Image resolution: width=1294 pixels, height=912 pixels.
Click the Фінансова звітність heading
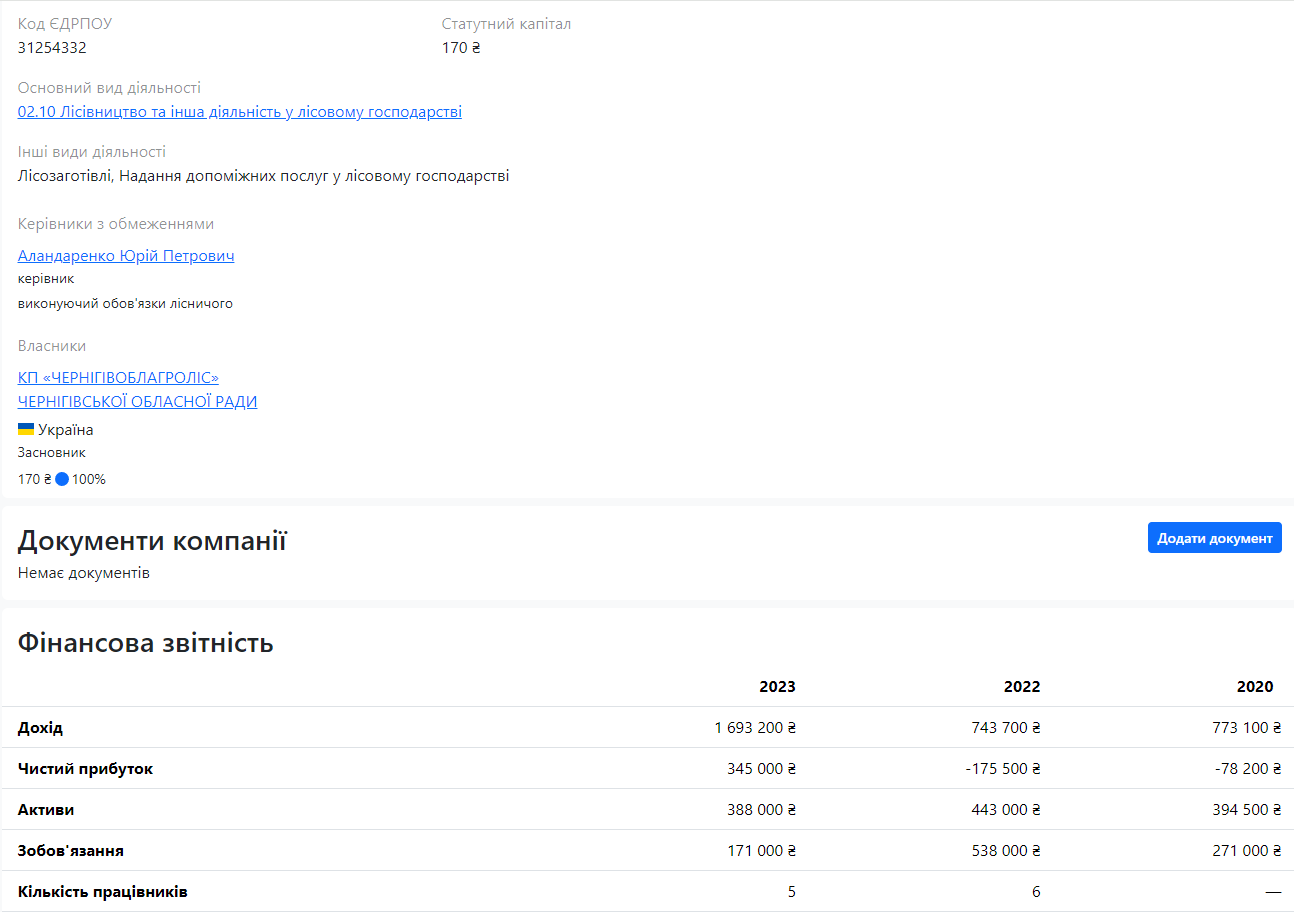(146, 642)
